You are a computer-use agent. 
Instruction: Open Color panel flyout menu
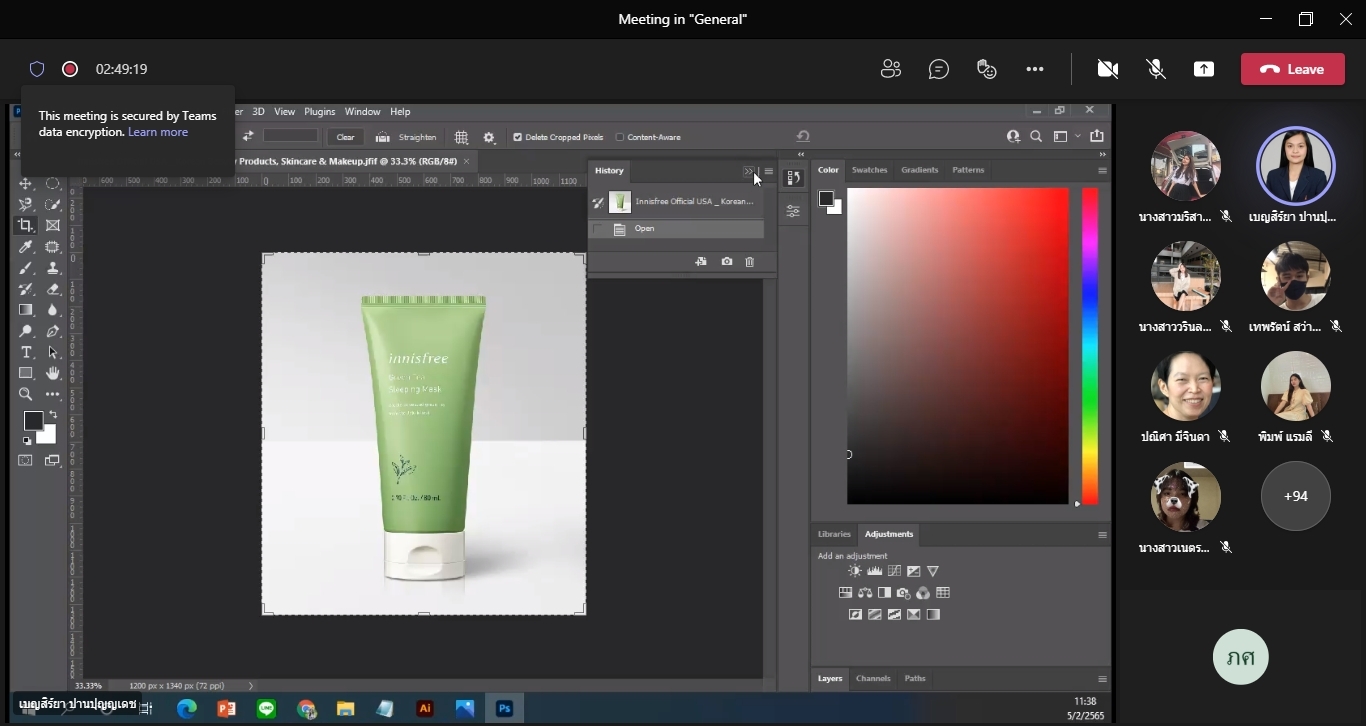tap(1102, 170)
